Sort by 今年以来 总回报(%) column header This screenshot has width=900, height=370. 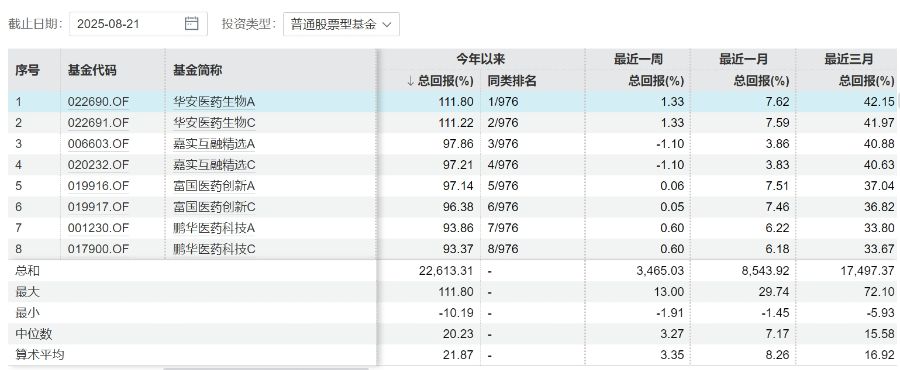point(440,81)
